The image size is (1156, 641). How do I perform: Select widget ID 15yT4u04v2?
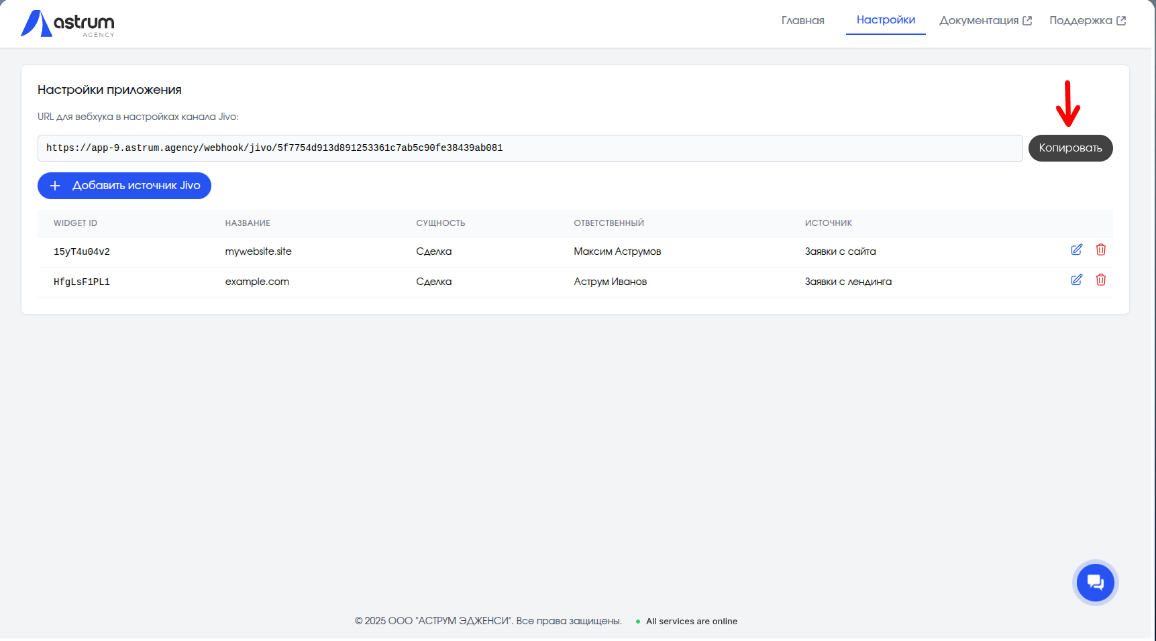pyautogui.click(x=81, y=252)
